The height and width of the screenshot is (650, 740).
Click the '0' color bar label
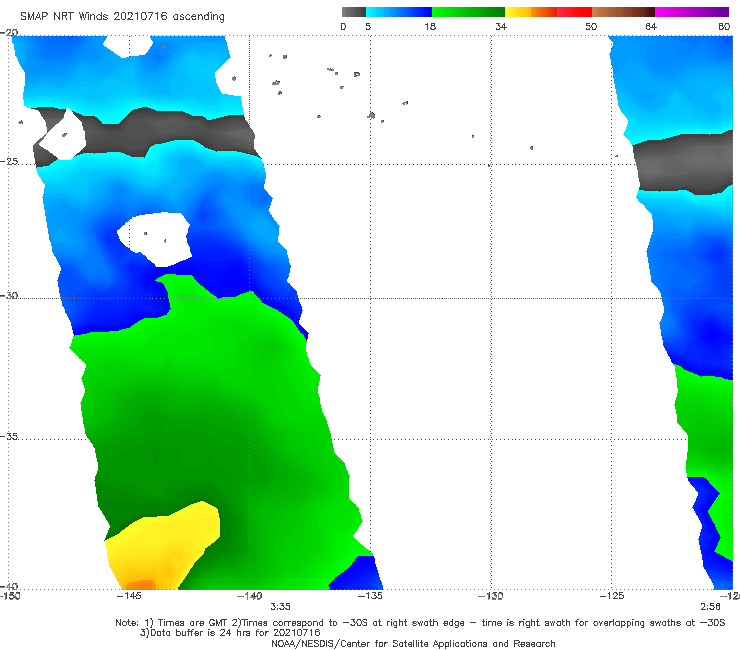point(344,26)
